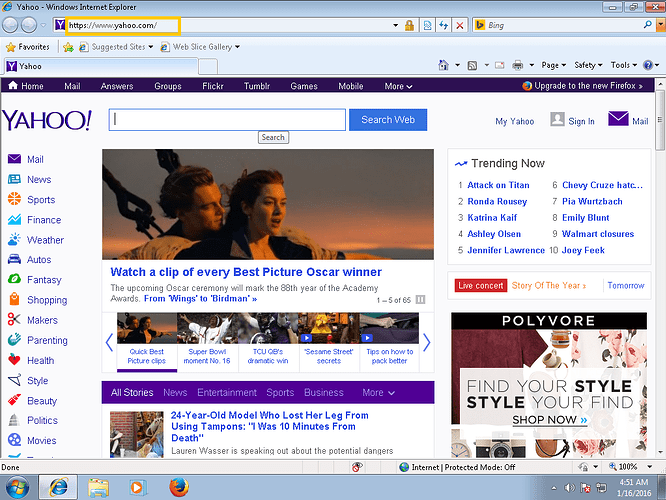Viewport: 666px width, 500px height.
Task: Click inside the Yahoo search input box
Action: coord(227,120)
